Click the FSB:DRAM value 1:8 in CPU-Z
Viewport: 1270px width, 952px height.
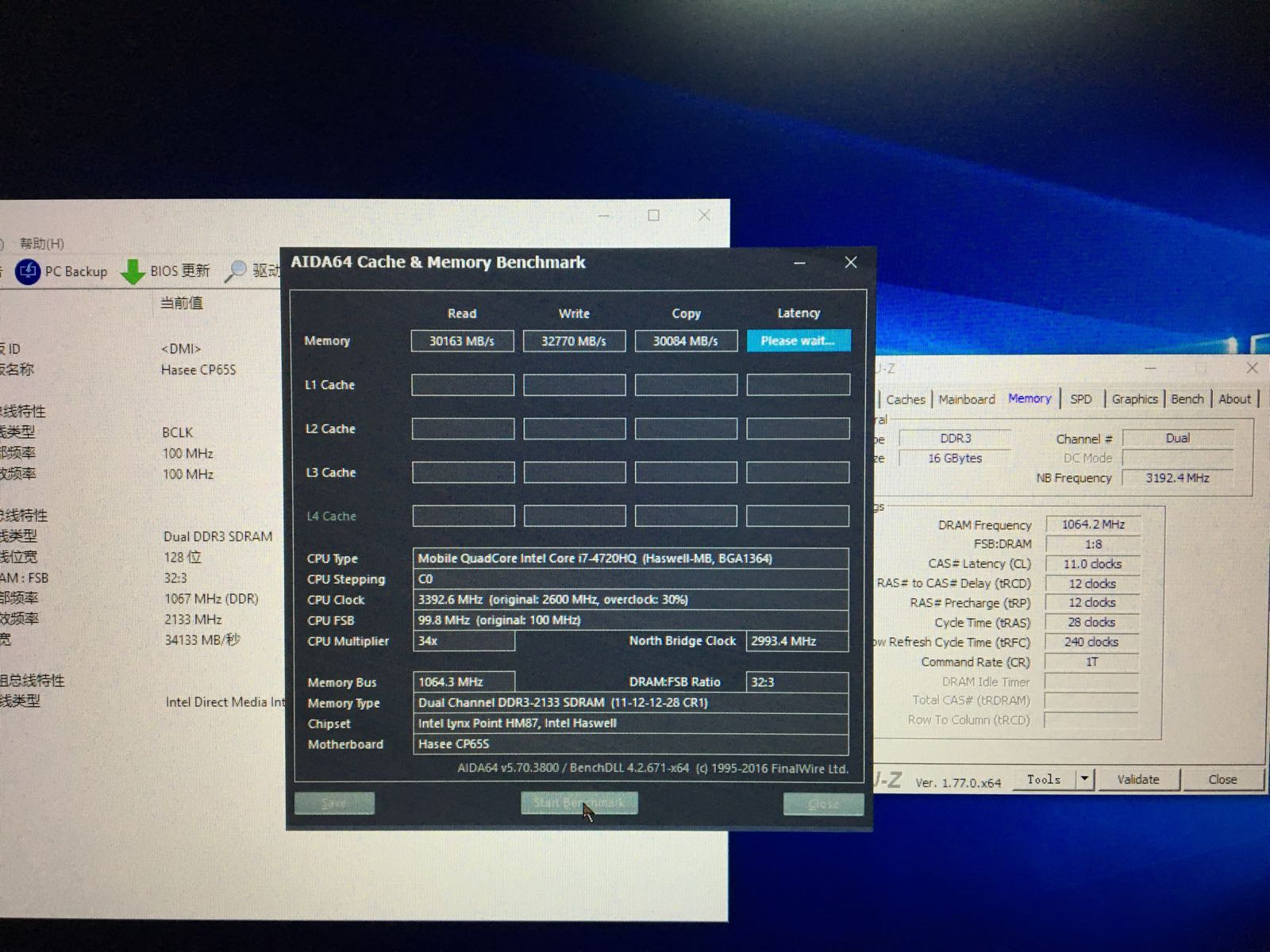click(1093, 544)
